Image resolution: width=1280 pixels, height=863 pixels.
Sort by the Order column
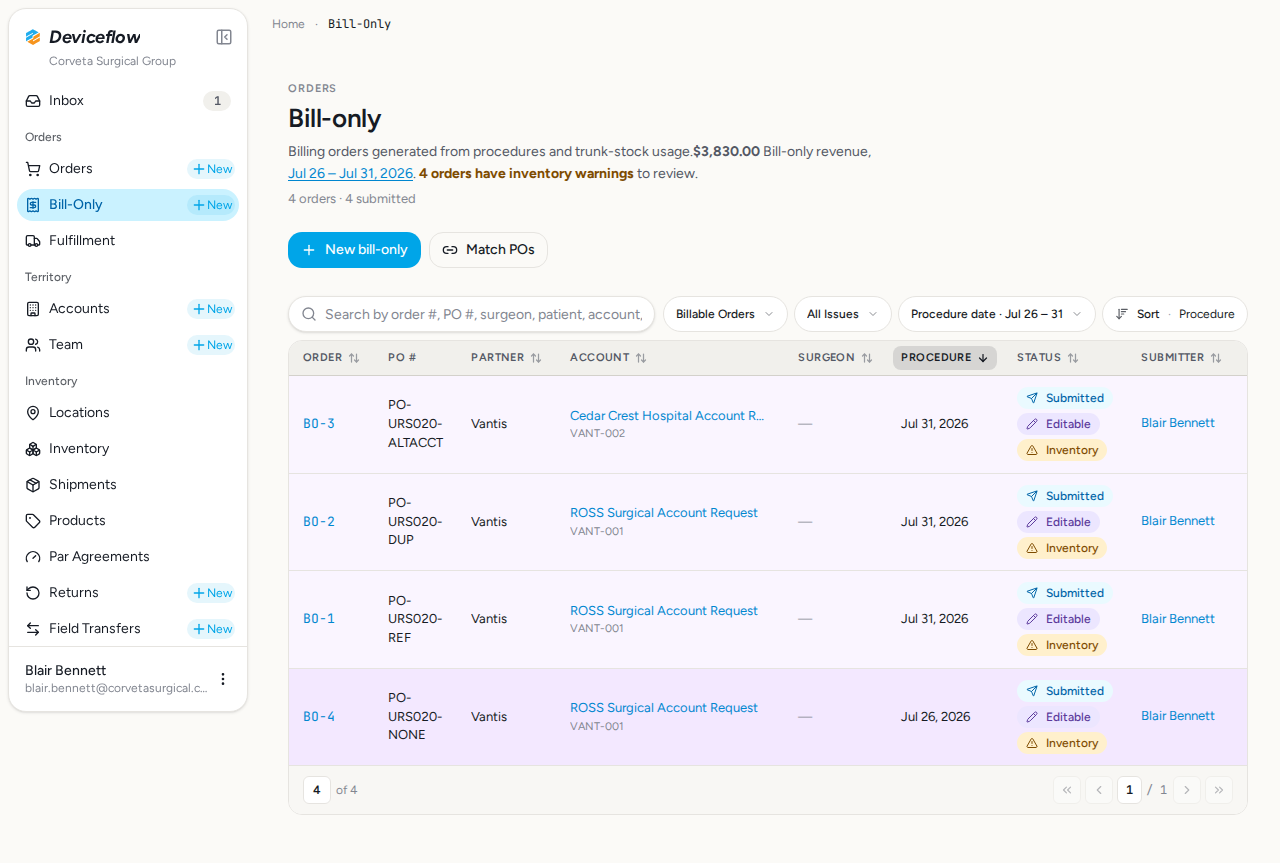pyautogui.click(x=331, y=358)
